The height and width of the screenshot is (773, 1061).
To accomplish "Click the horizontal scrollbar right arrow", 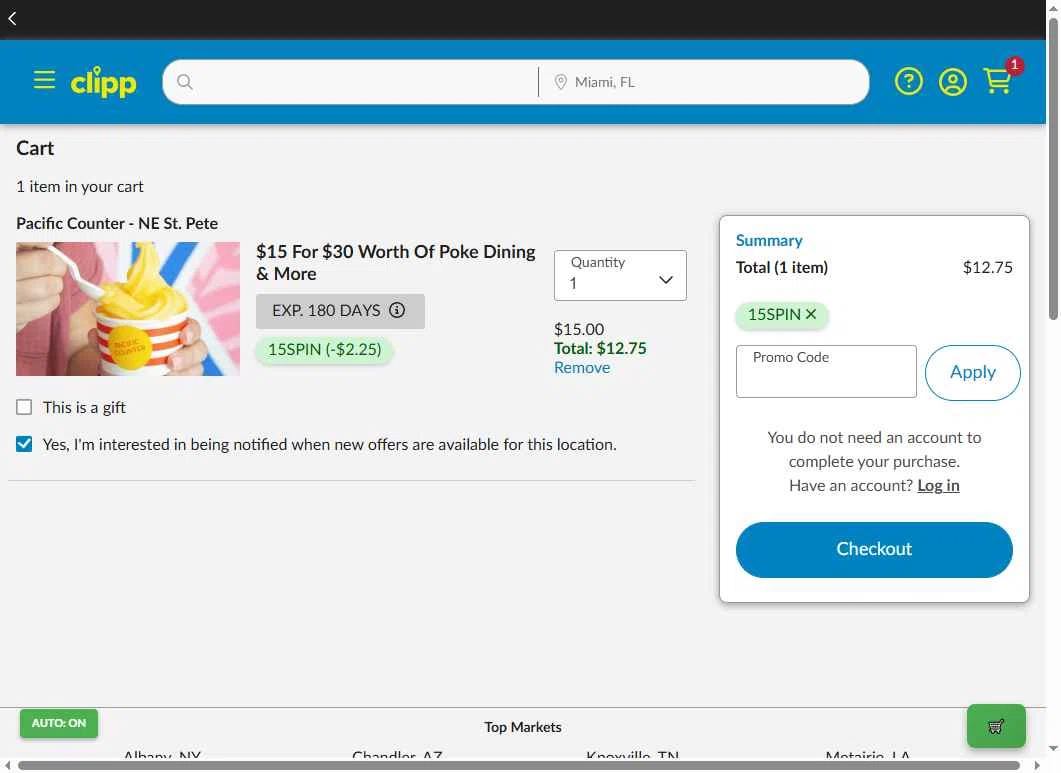I will click(1037, 766).
